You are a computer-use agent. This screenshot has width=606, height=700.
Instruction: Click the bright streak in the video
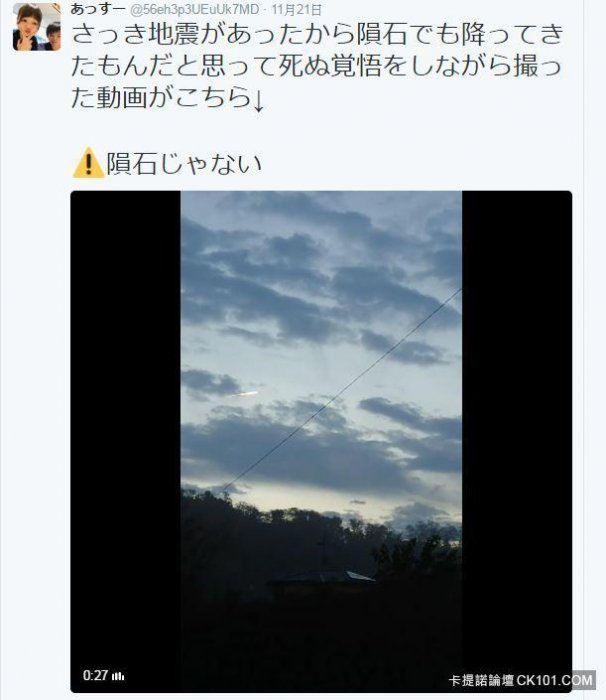tap(243, 394)
